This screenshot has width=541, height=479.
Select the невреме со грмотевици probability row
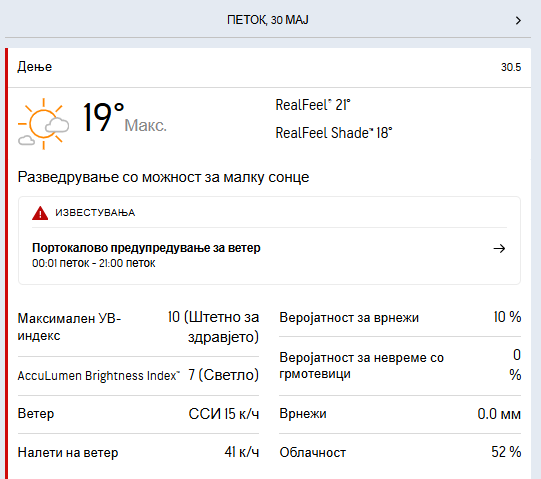pos(400,366)
